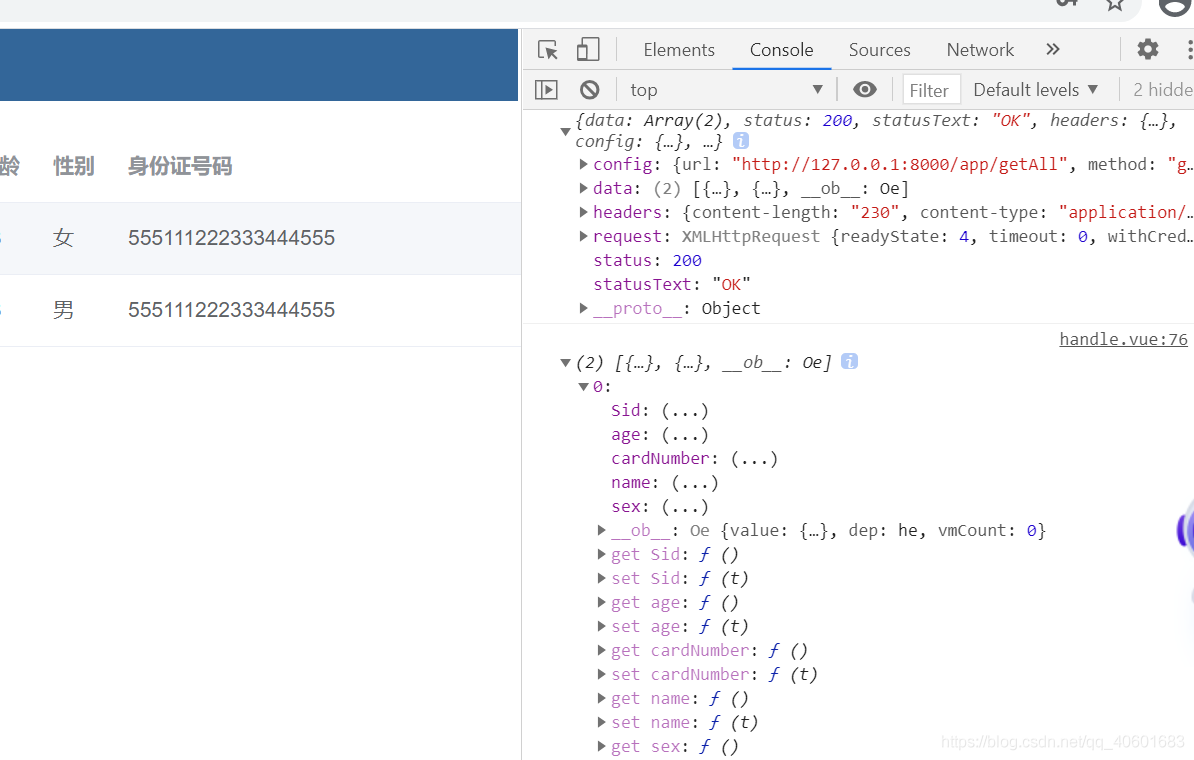This screenshot has width=1194, height=760.
Task: Expand the get age function
Action: (602, 602)
